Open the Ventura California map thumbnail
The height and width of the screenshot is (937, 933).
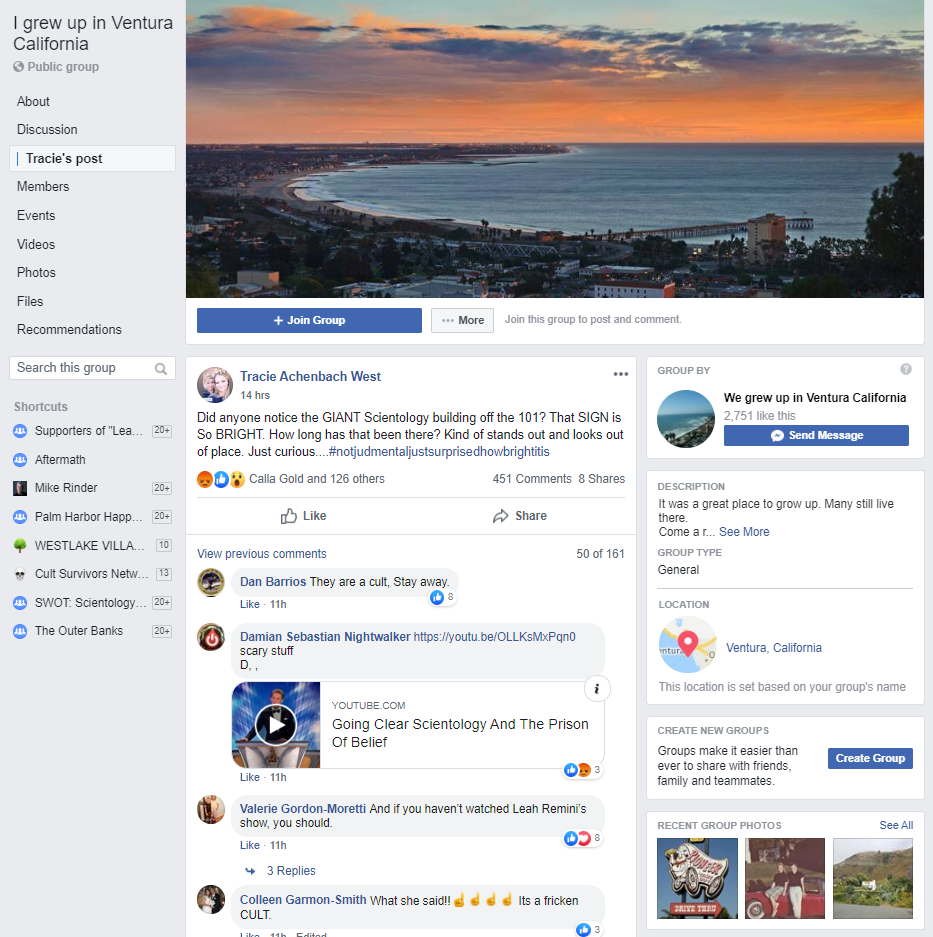click(x=687, y=646)
